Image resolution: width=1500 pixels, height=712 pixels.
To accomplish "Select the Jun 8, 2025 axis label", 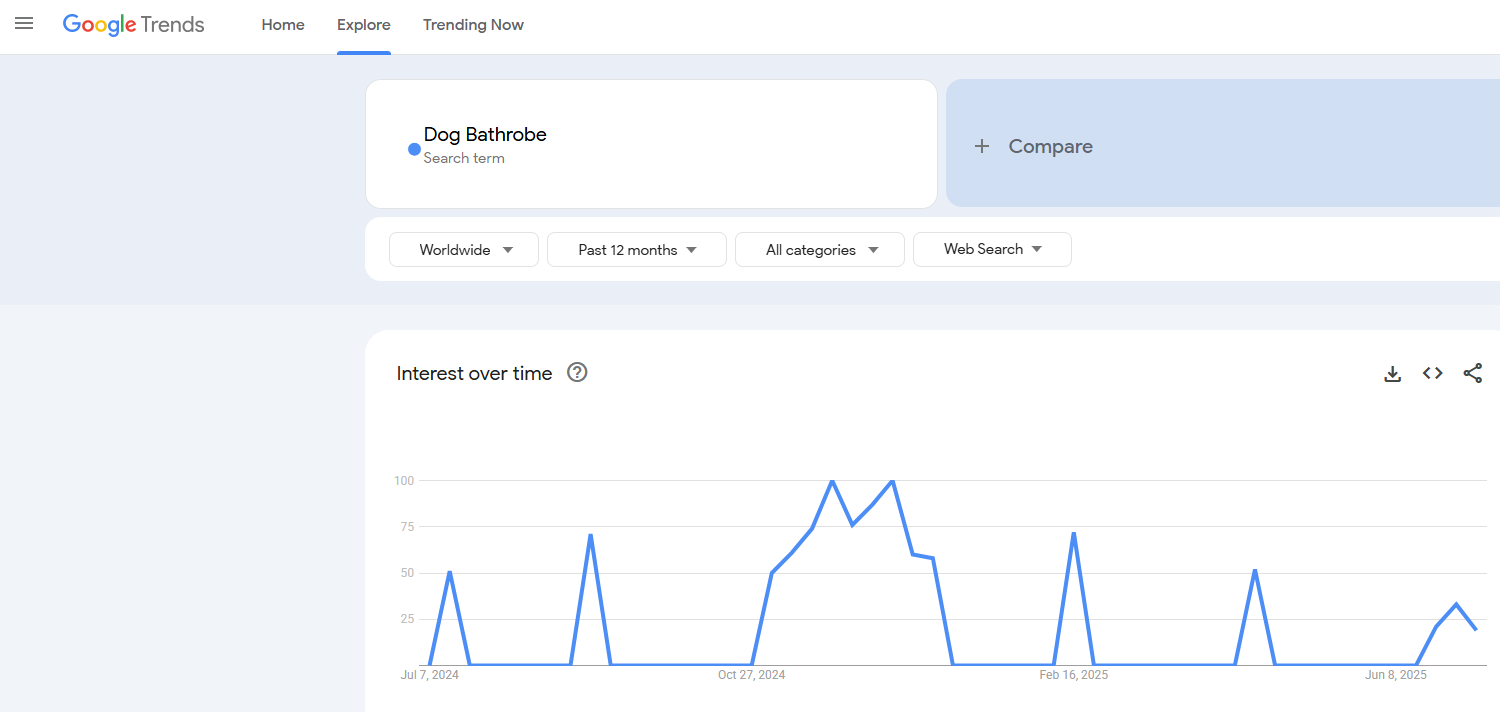I will pos(1395,675).
